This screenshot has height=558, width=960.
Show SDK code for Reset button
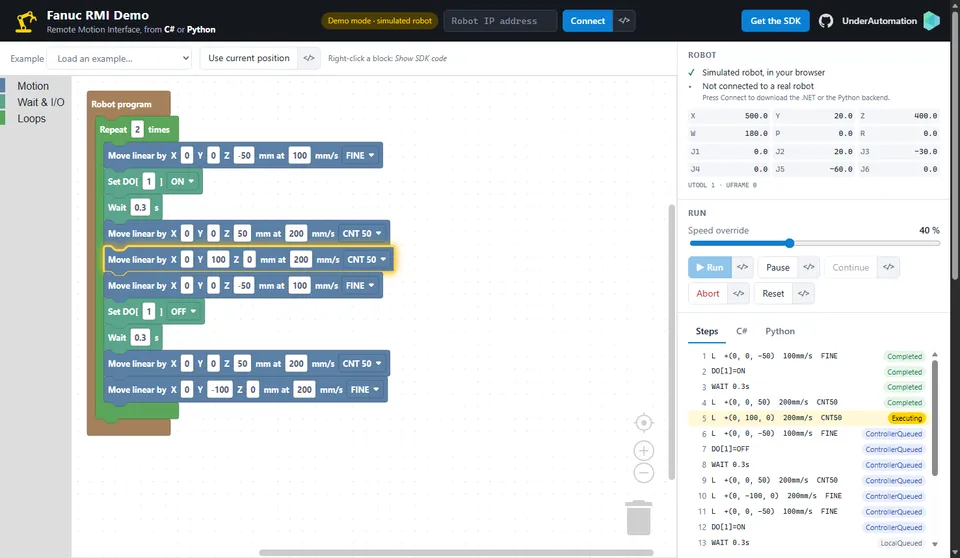point(803,293)
